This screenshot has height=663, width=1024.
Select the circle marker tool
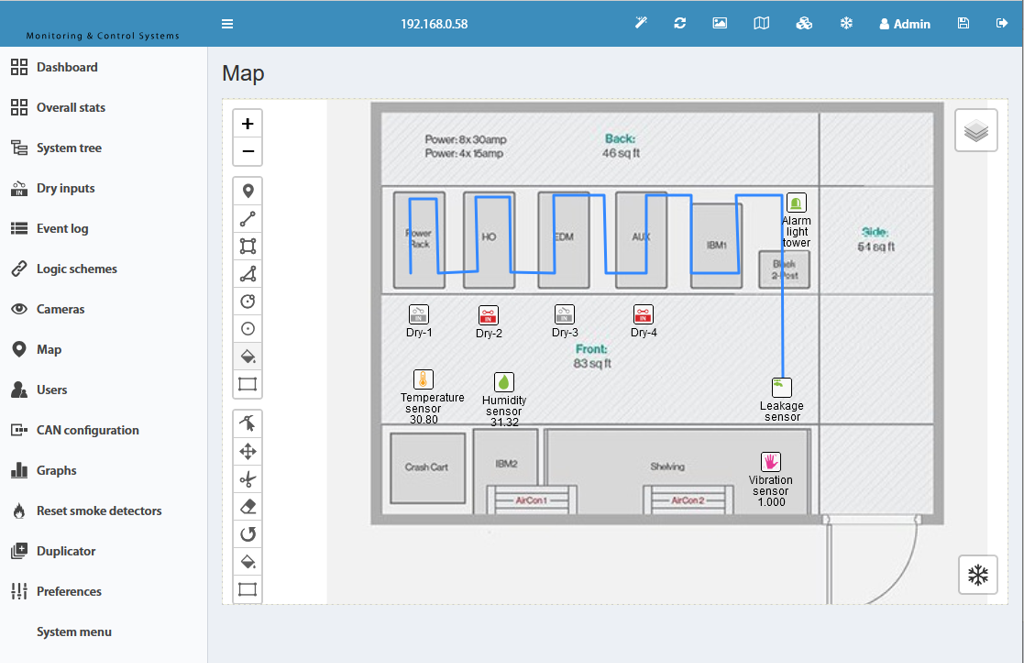tap(248, 329)
